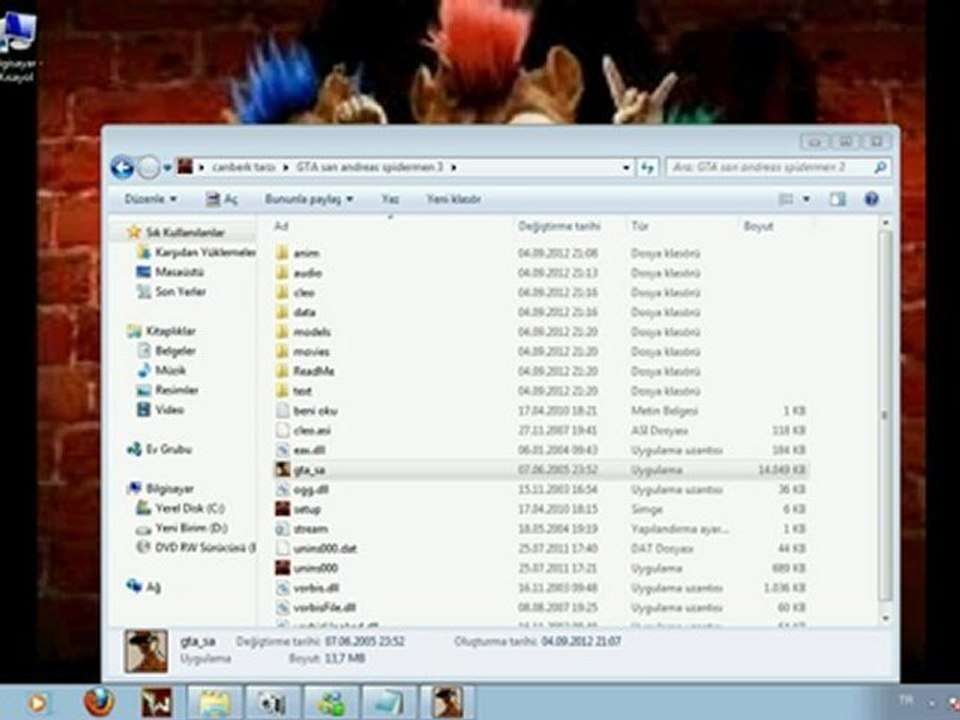This screenshot has width=960, height=720.
Task: Click the gta_sa thumbnail in the details pane
Action: coord(146,651)
